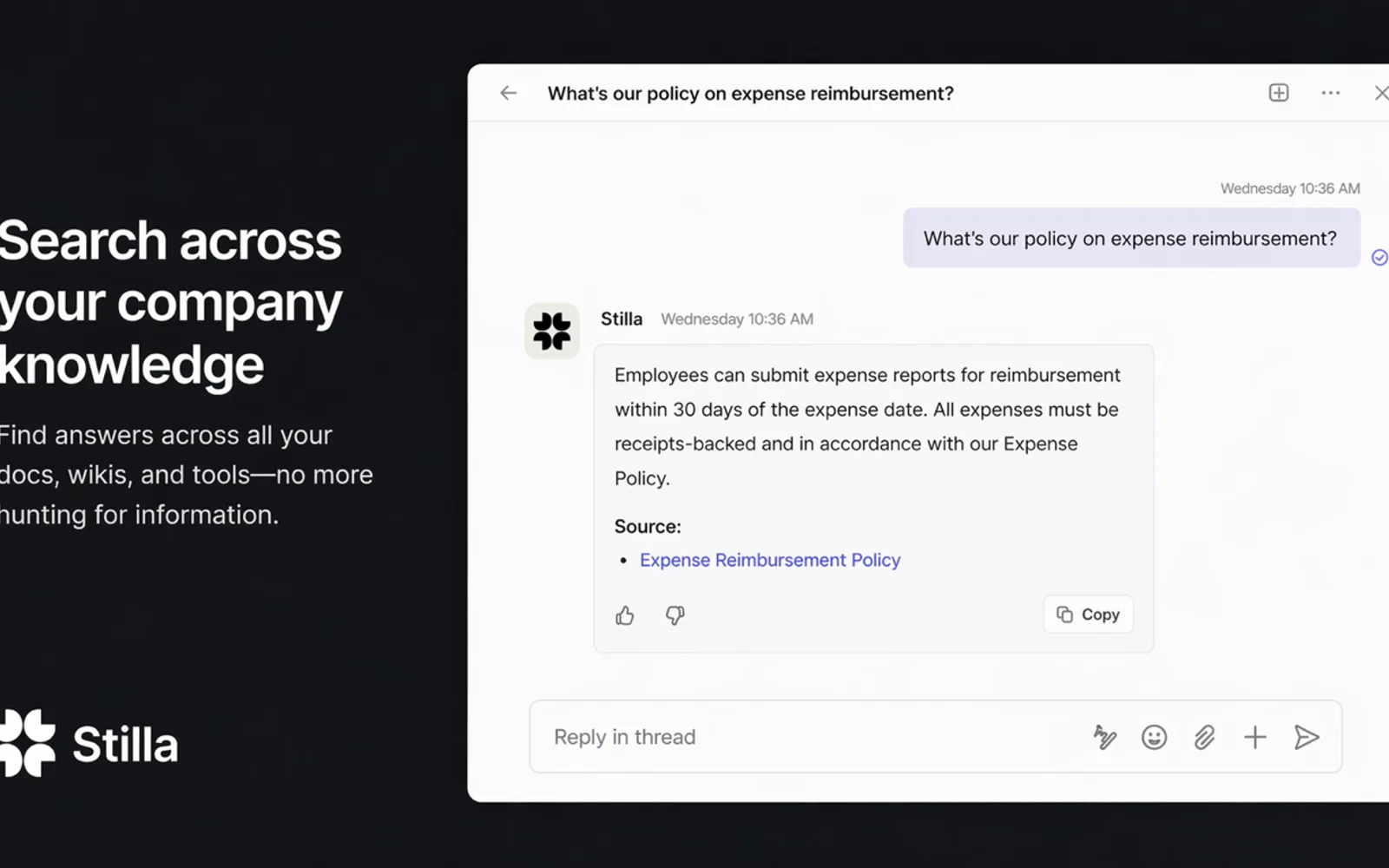Click the text formatting icon in reply box
This screenshot has width=1389, height=868.
(x=1104, y=737)
